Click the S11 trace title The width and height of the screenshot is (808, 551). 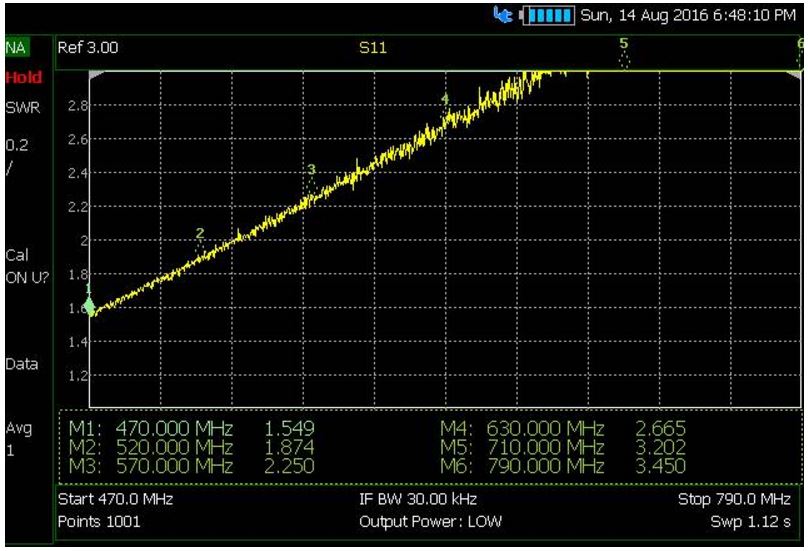[373, 48]
